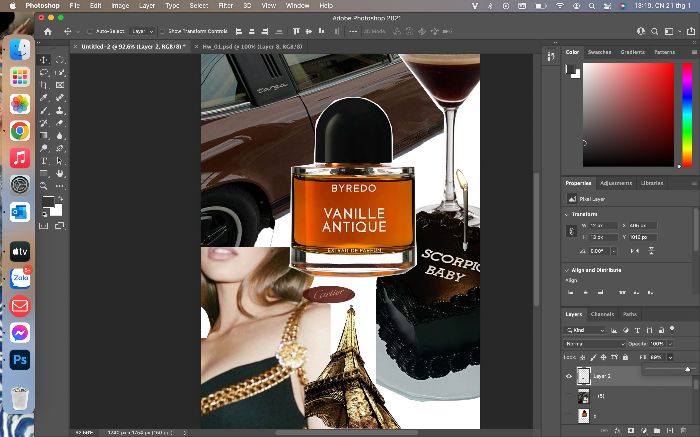Viewport: 700px width, 437px height.
Task: Select the Blur tool
Action: coord(60,135)
